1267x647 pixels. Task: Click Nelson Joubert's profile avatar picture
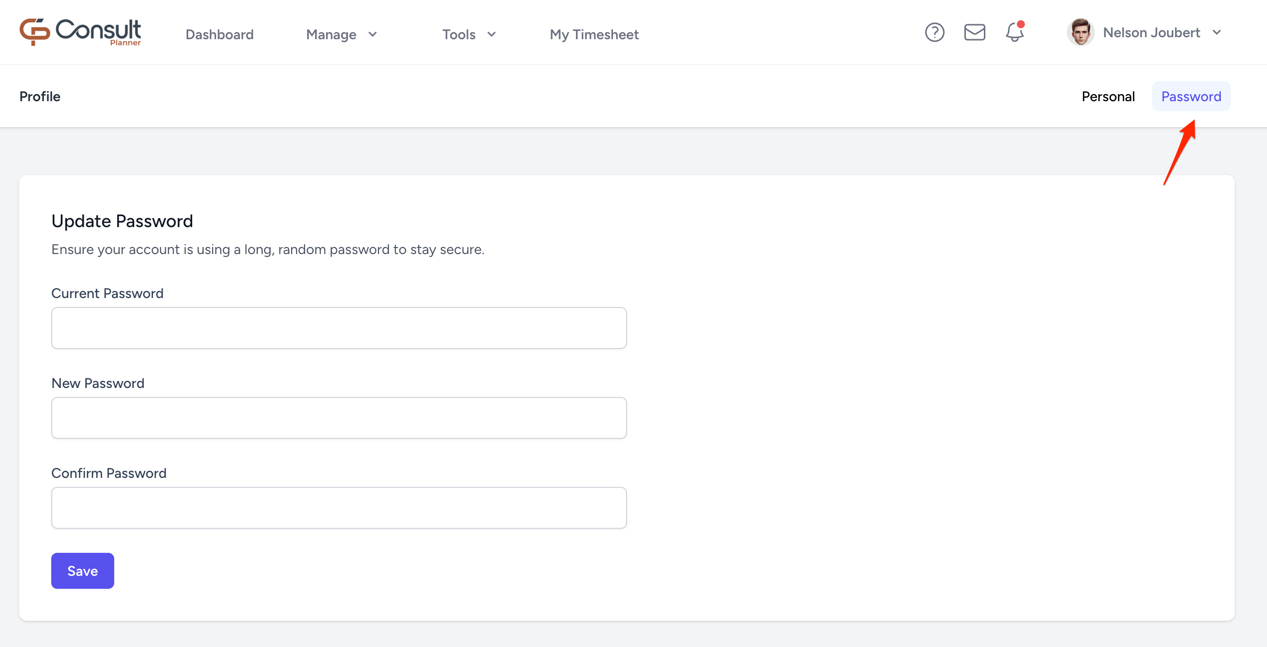1080,31
